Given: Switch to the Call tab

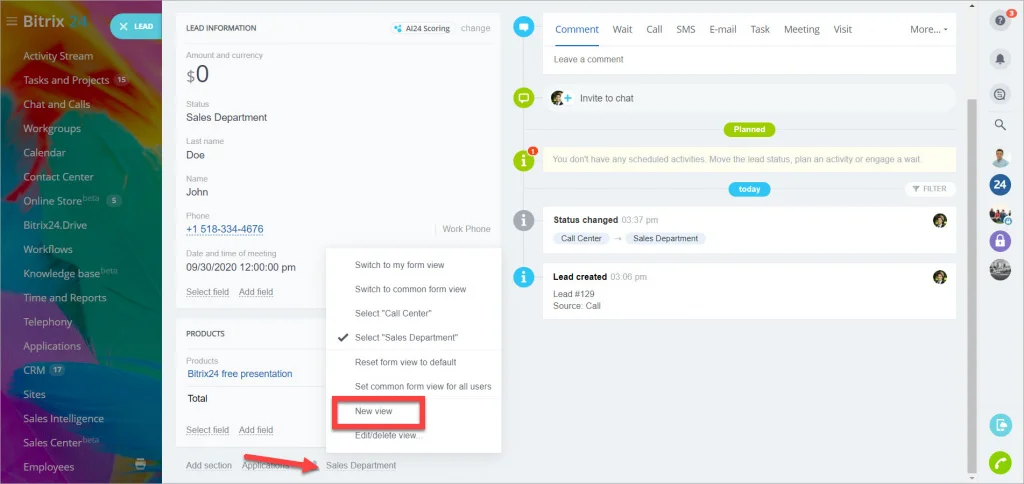Looking at the screenshot, I should pyautogui.click(x=654, y=29).
